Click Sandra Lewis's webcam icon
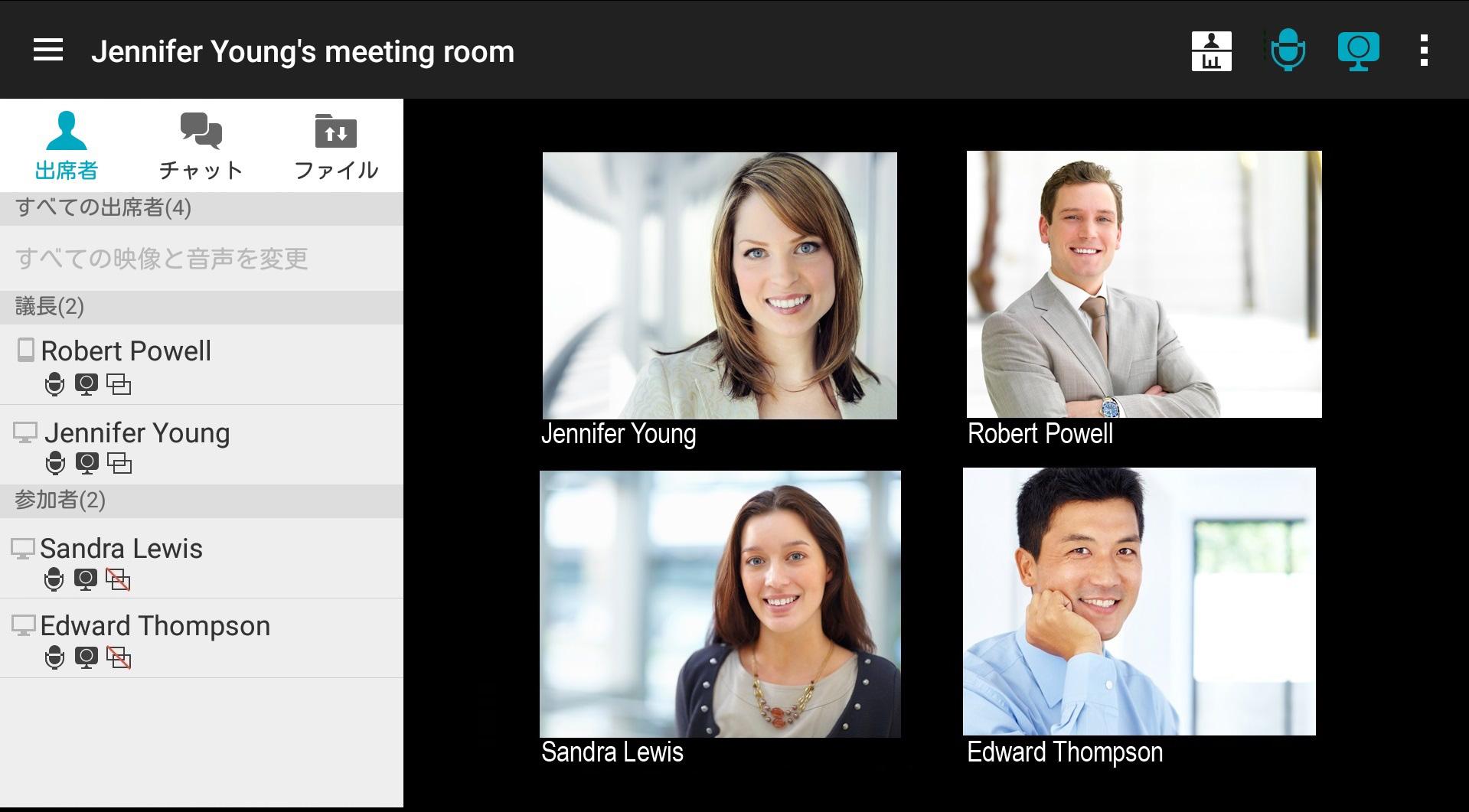 86,579
